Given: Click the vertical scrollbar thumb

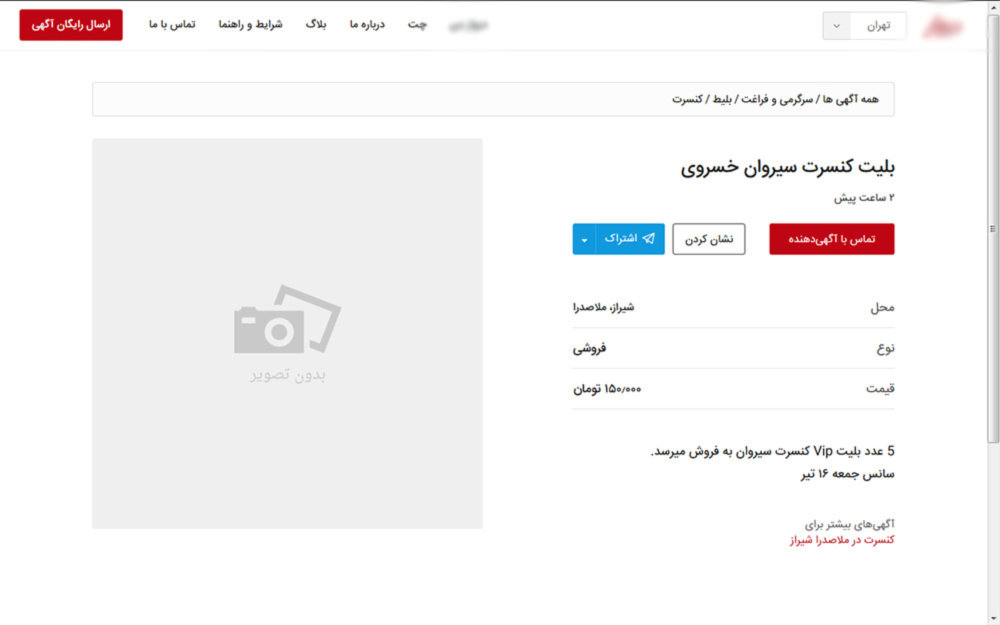Looking at the screenshot, I should click(x=993, y=228).
